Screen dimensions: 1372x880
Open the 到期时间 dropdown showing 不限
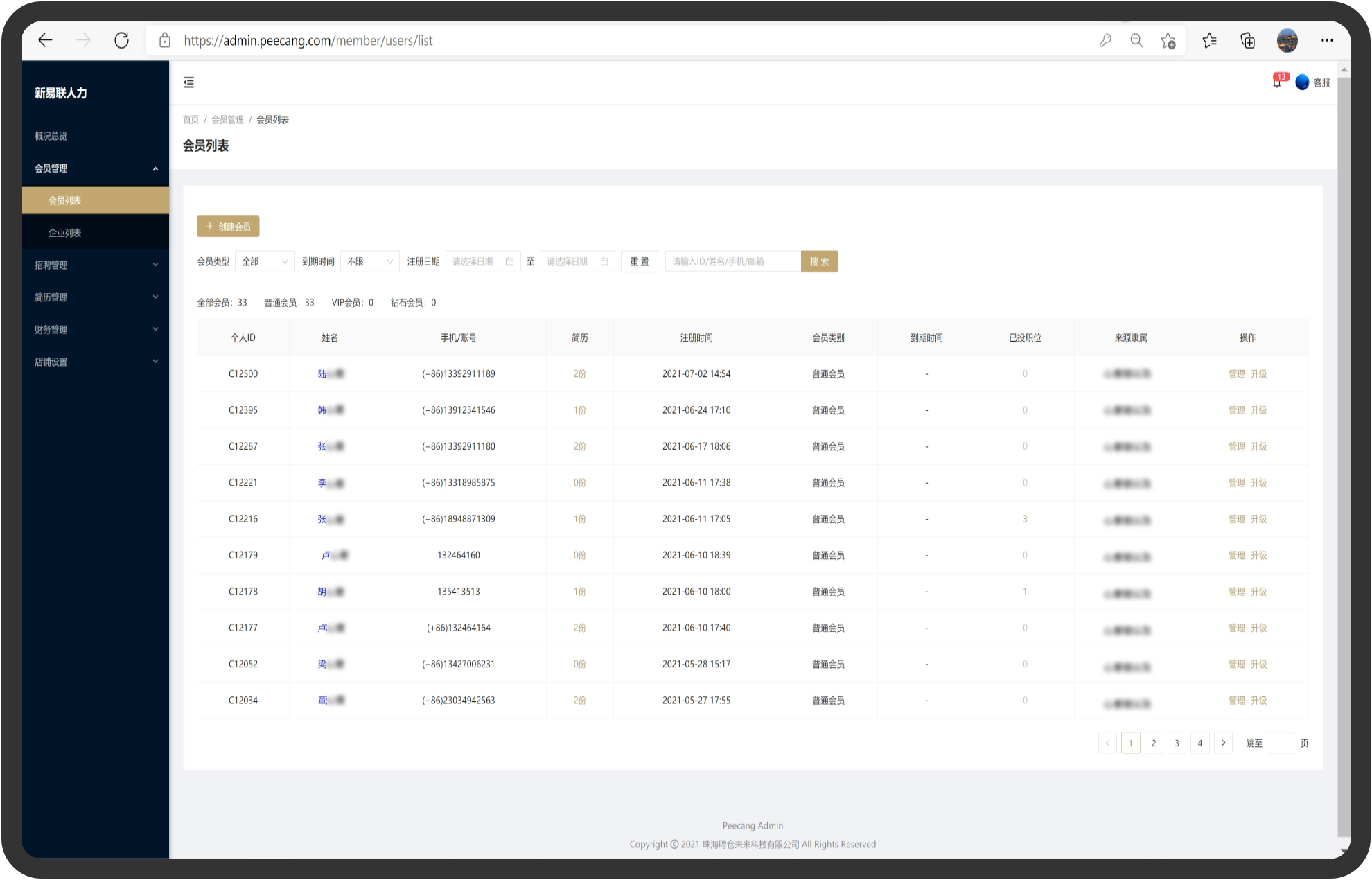(x=369, y=261)
